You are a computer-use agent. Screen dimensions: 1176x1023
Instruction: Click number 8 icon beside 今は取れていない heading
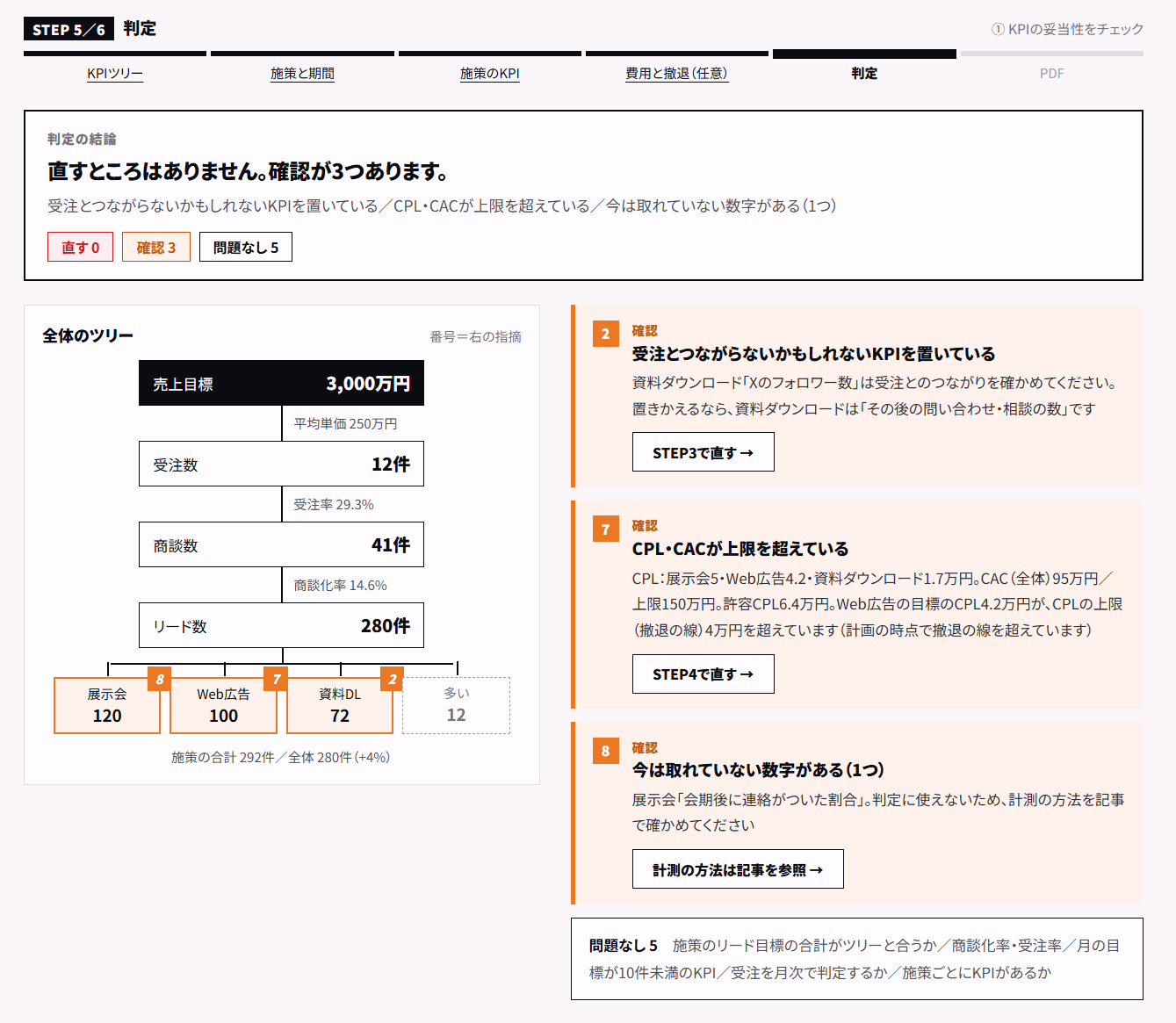click(605, 751)
